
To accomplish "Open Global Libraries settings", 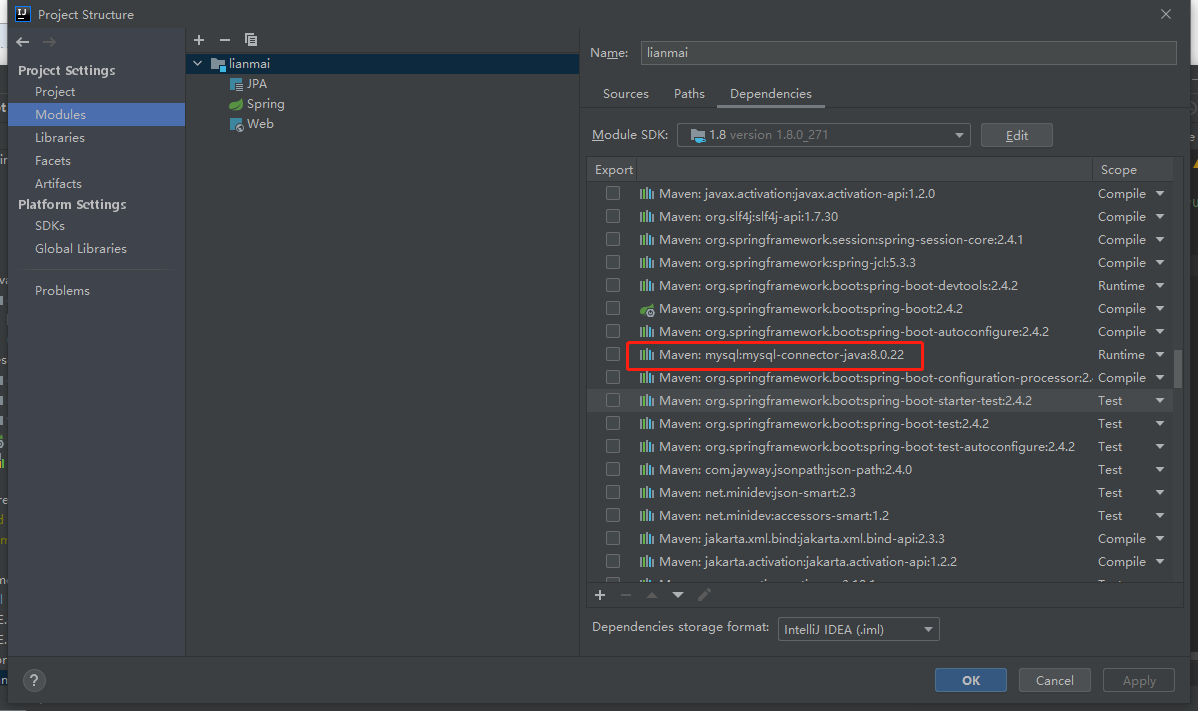I will tap(81, 248).
